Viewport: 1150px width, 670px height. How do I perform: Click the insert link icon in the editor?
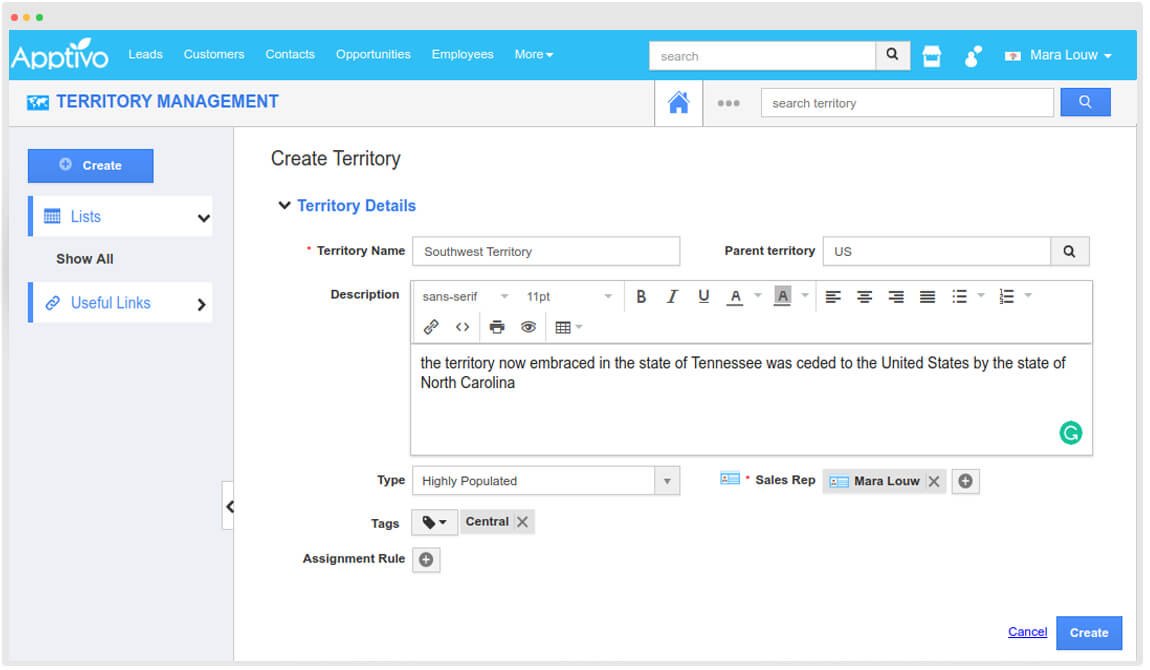coord(432,326)
